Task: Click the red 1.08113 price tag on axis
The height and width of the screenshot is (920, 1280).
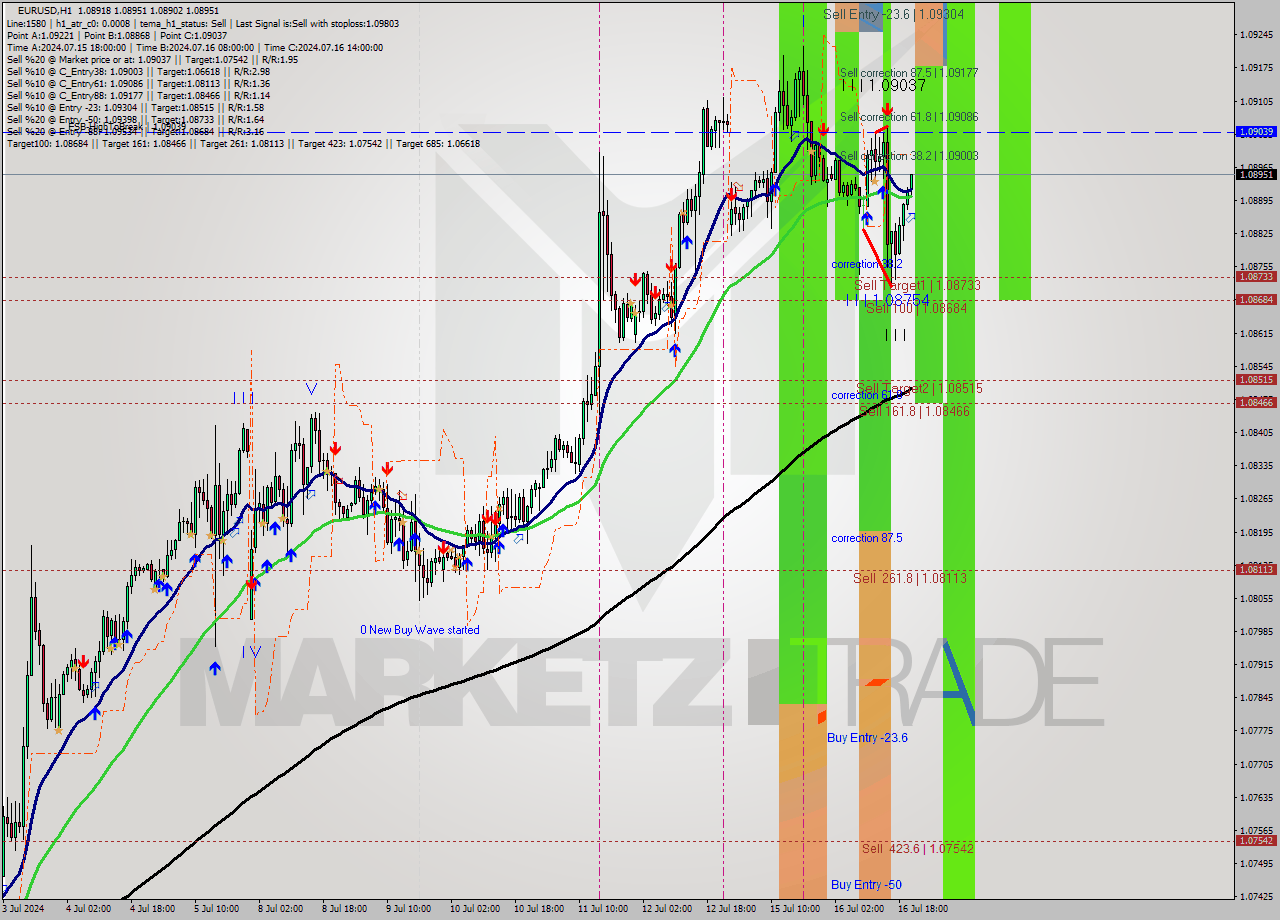Action: point(1256,569)
